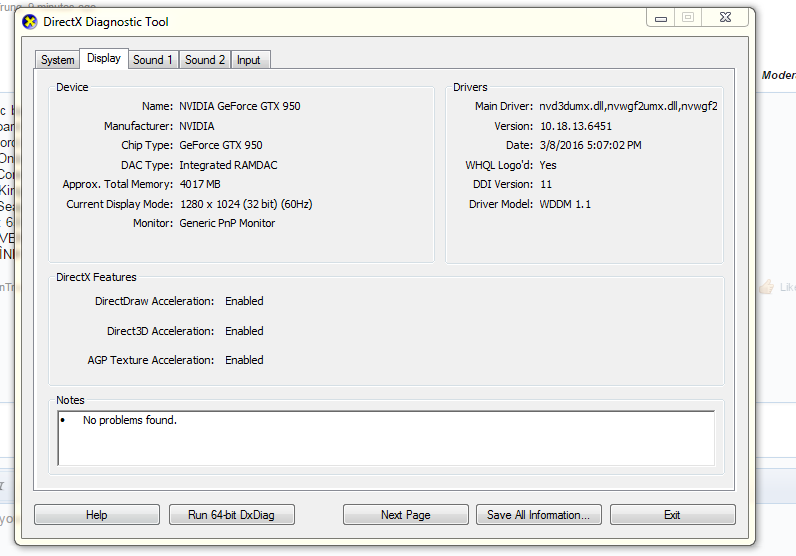Click the device name 'NVIDIA GeForce GTX 950'
This screenshot has width=796, height=556.
pyautogui.click(x=240, y=106)
